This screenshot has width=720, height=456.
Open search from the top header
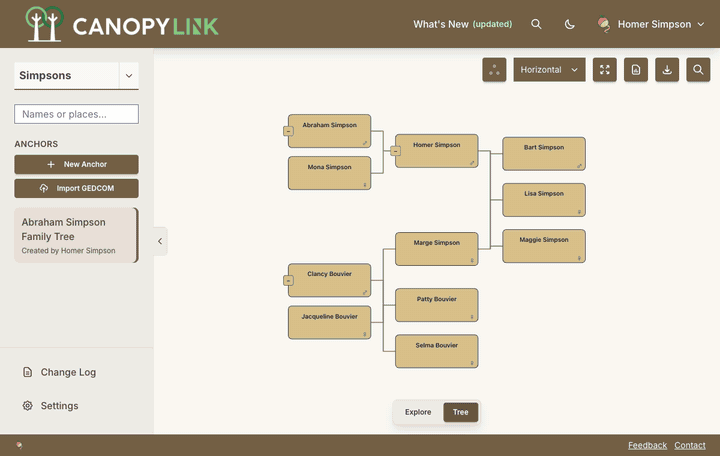(x=536, y=24)
